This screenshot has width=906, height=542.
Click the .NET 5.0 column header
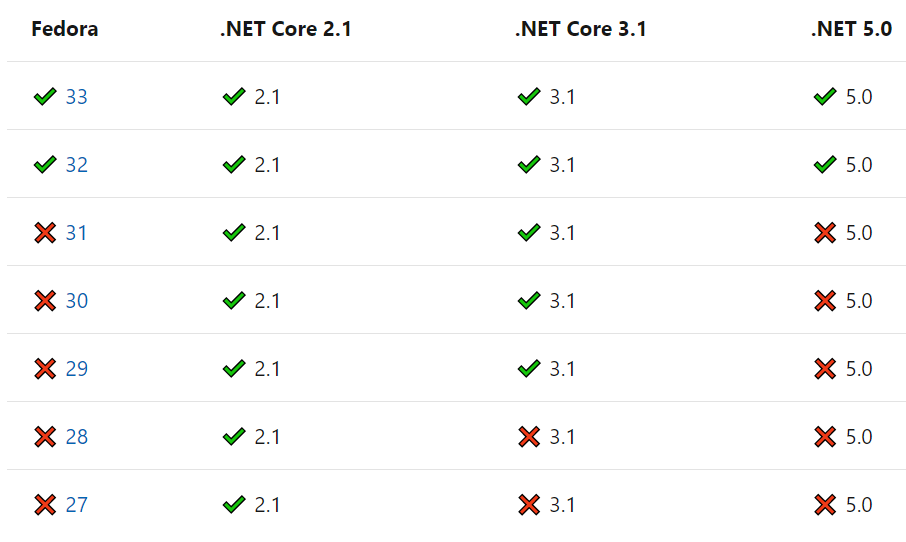point(852,29)
